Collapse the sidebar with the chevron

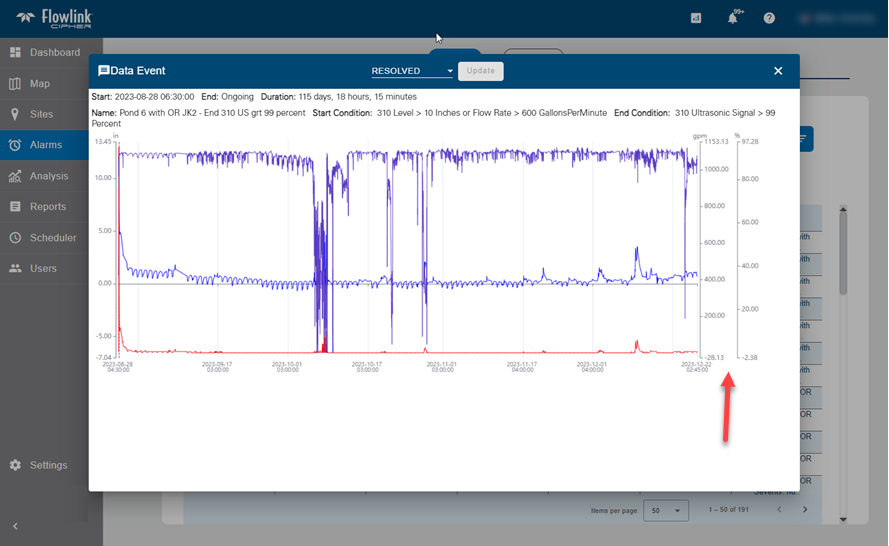coord(15,526)
